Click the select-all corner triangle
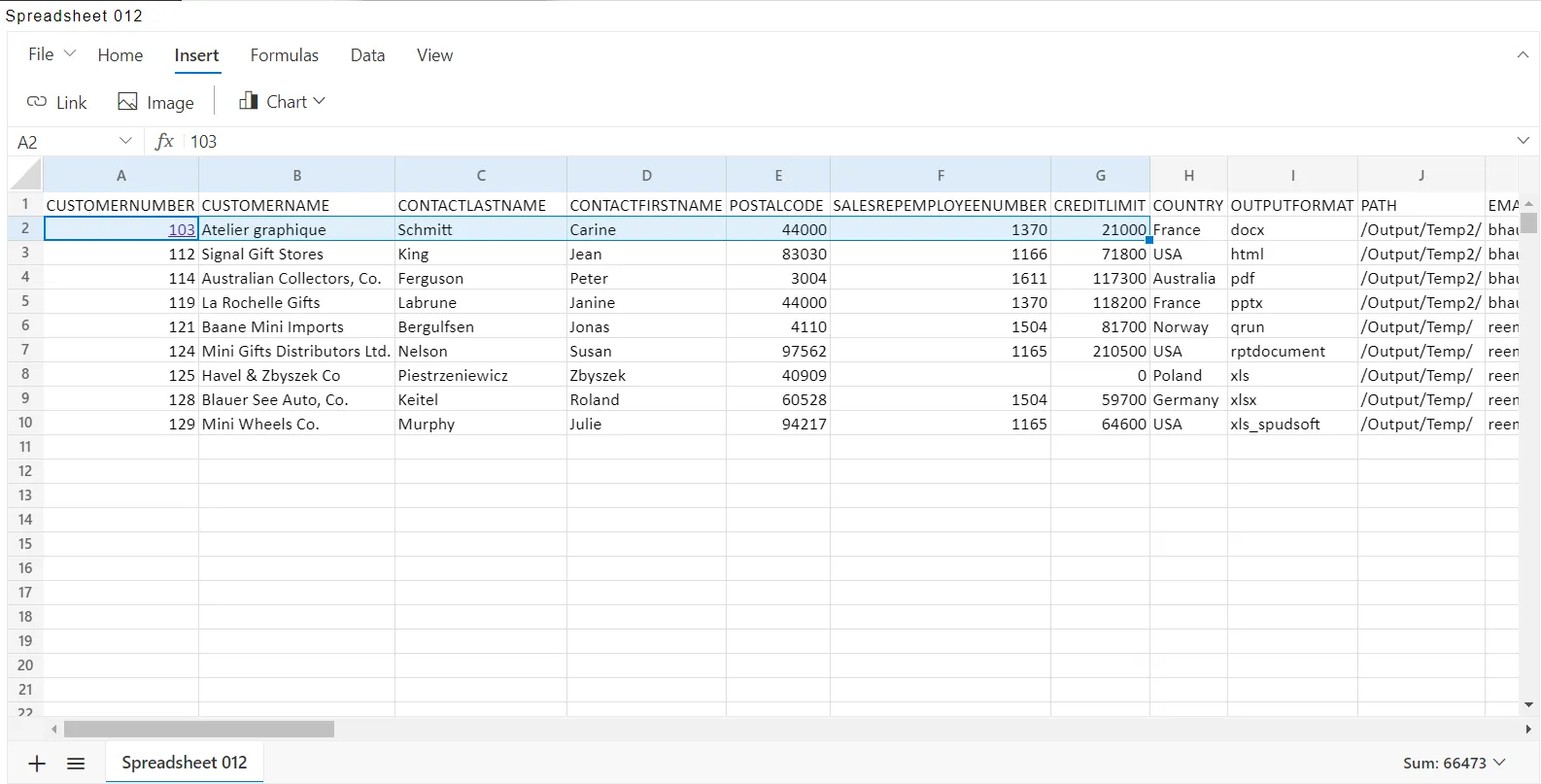The height and width of the screenshot is (784, 1541). coord(26,175)
